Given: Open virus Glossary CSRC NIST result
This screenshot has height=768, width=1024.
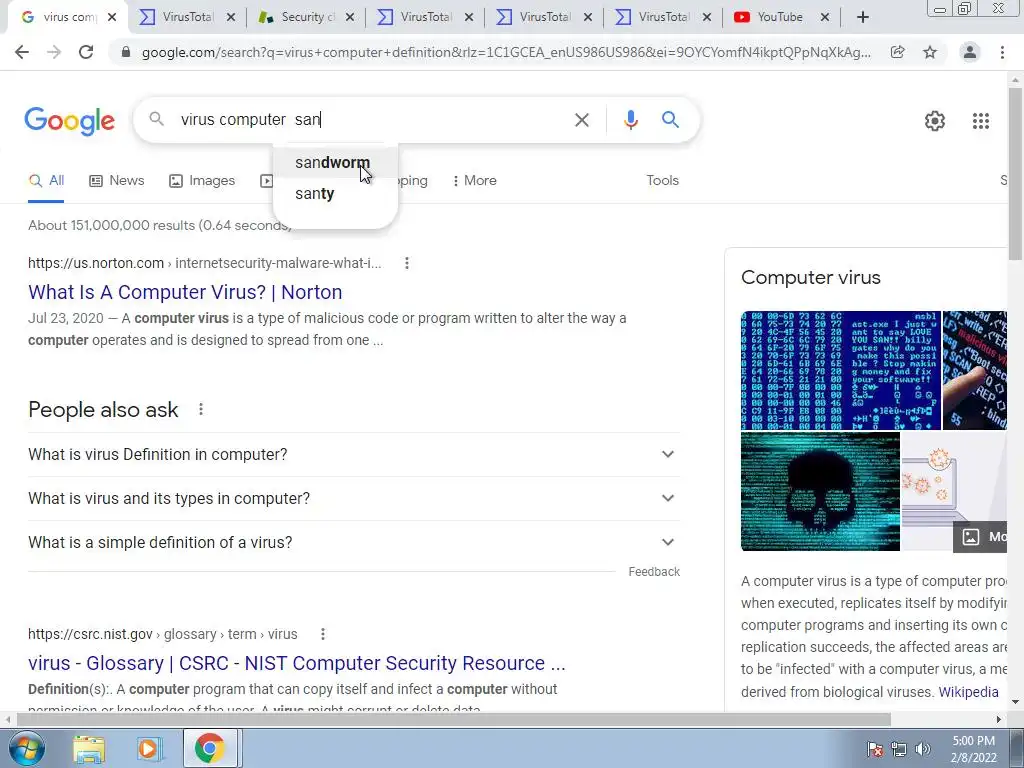Looking at the screenshot, I should [x=296, y=663].
